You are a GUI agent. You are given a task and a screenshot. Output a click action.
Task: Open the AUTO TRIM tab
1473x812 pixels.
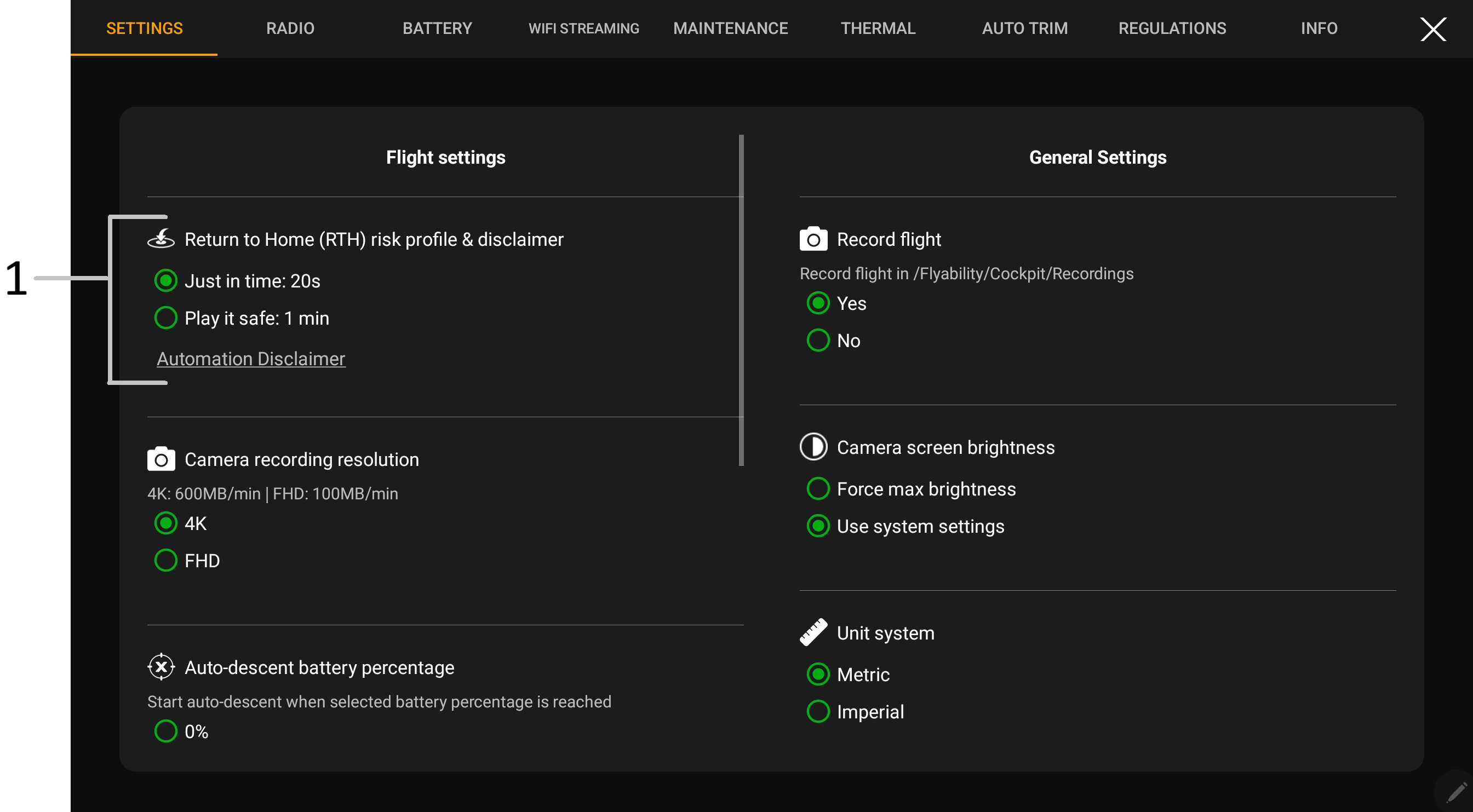tap(1024, 28)
